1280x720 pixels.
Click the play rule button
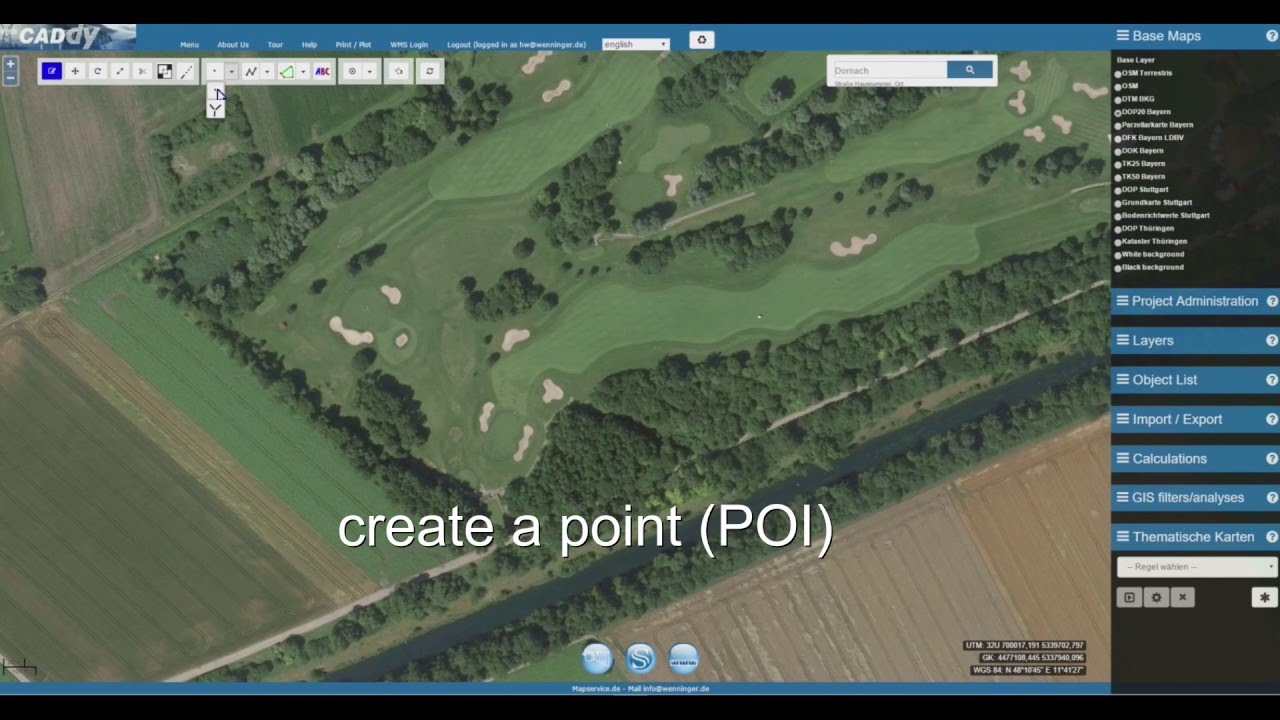[1129, 597]
